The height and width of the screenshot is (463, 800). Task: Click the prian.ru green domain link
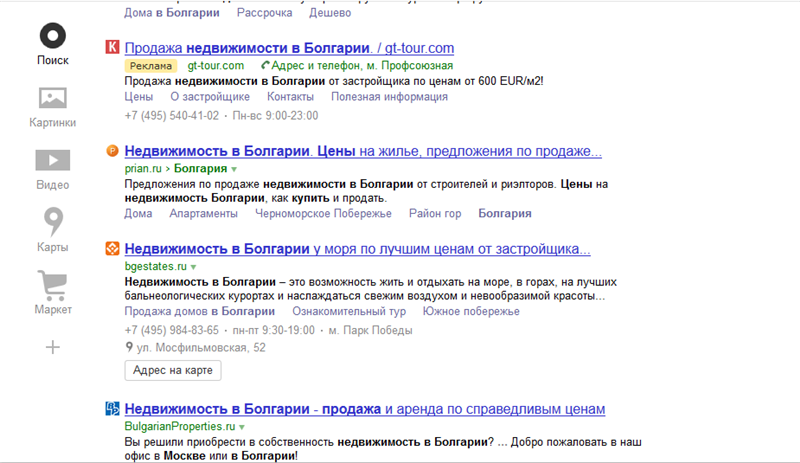[143, 168]
